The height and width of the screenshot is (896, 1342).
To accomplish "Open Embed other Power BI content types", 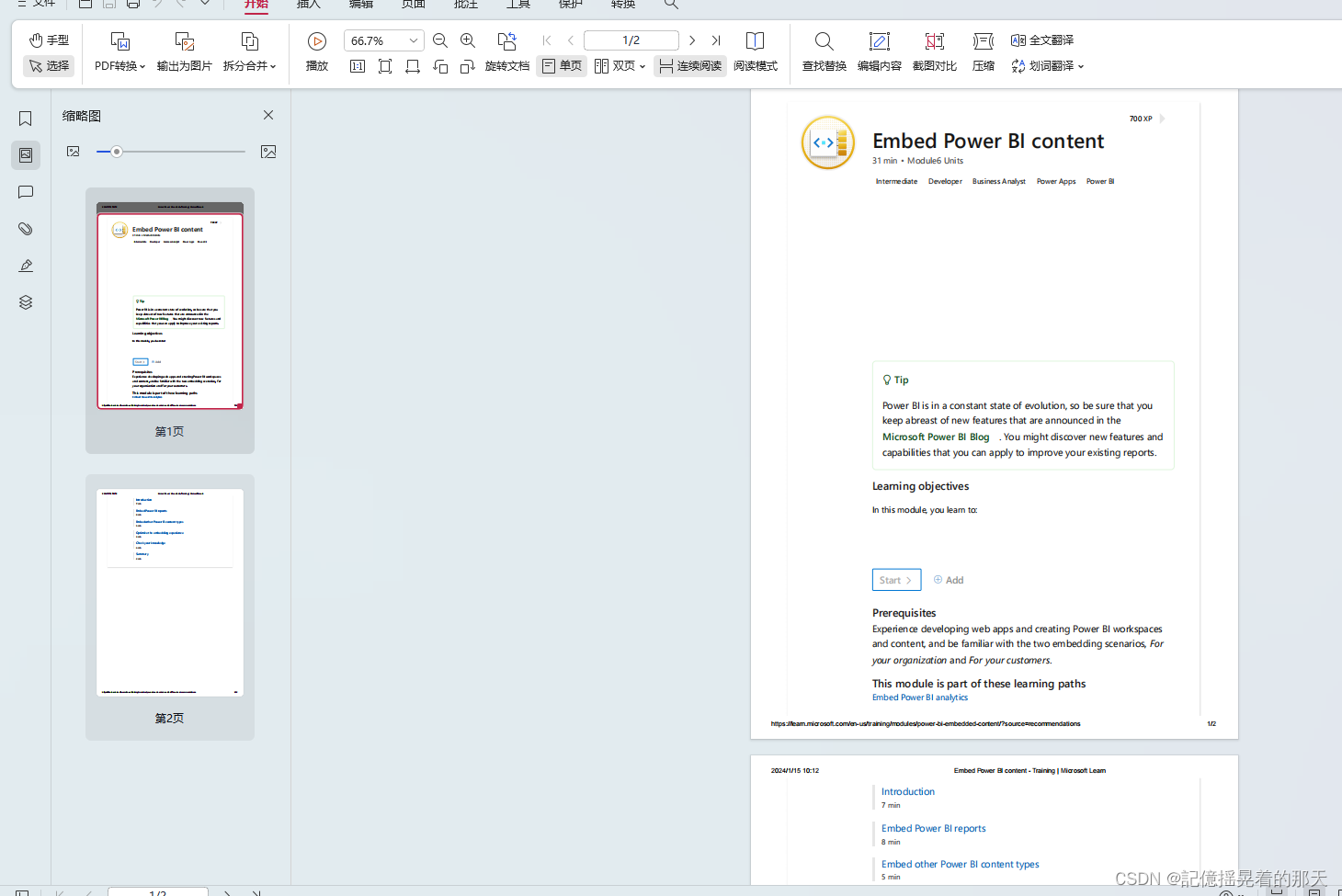I will pos(961,864).
